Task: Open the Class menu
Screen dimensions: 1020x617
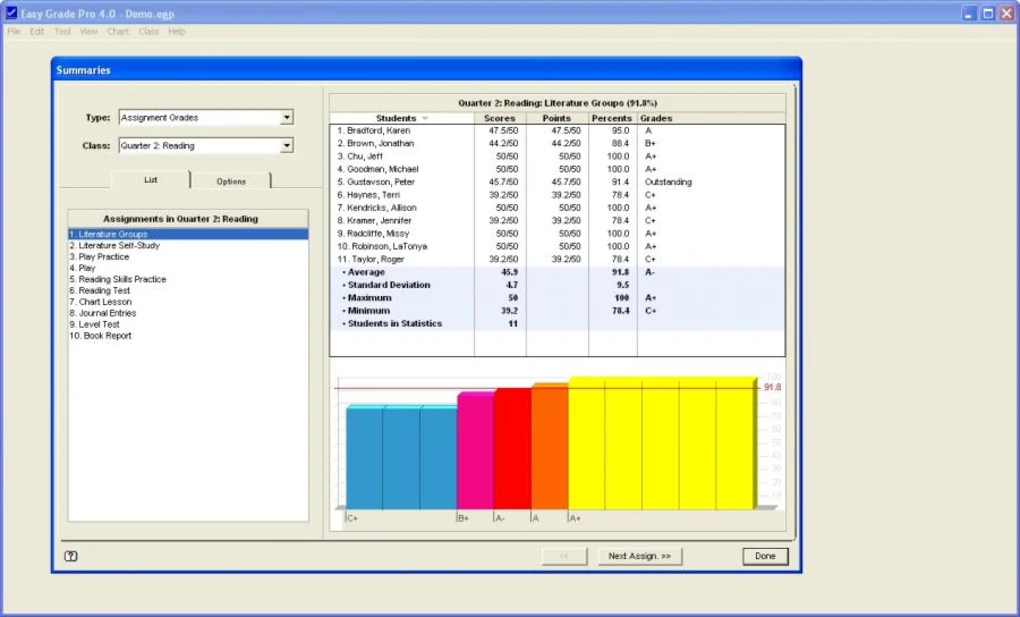Action: (148, 31)
